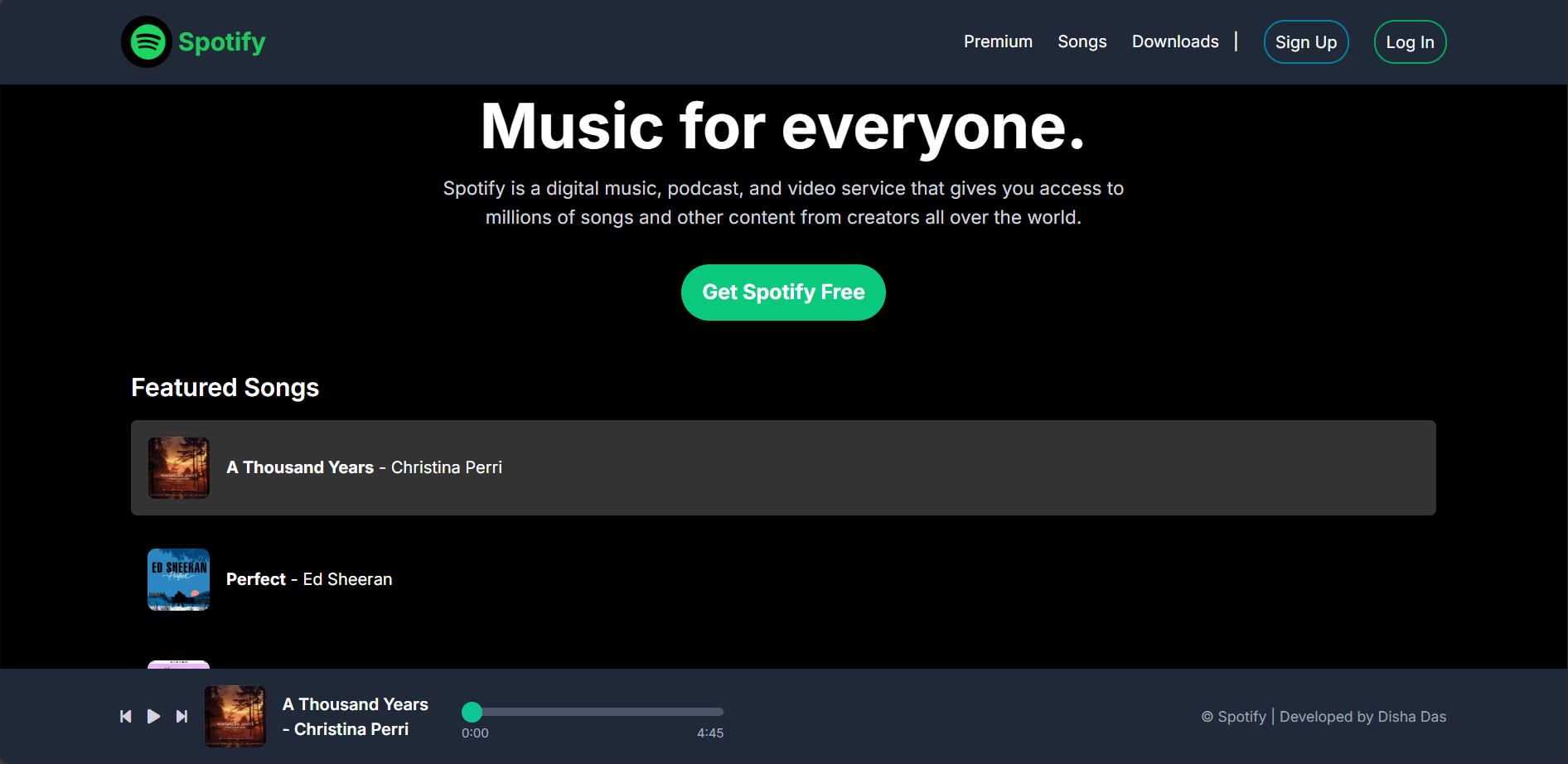The width and height of the screenshot is (1568, 764).
Task: Select the A Thousand Years song row
Action: coord(782,467)
